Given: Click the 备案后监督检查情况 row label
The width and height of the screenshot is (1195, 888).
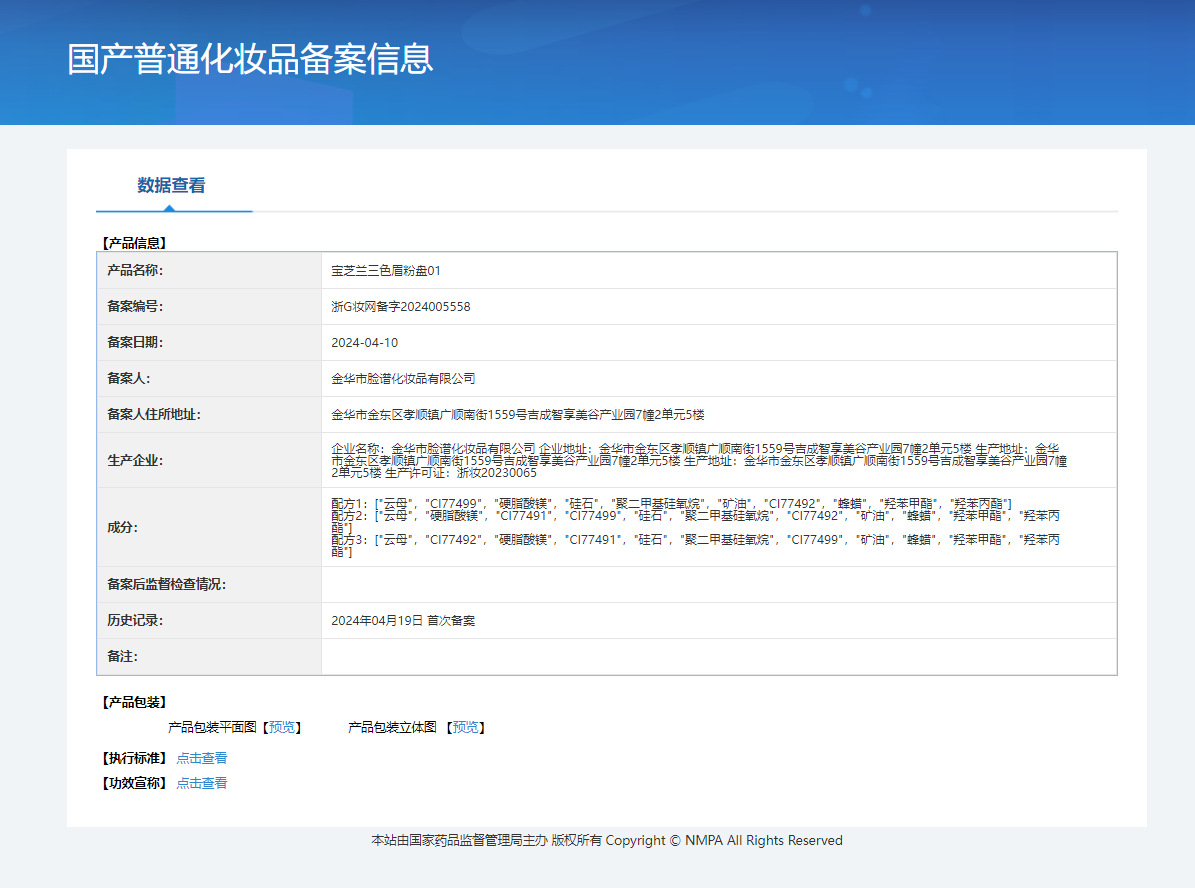Looking at the screenshot, I should [x=167, y=584].
